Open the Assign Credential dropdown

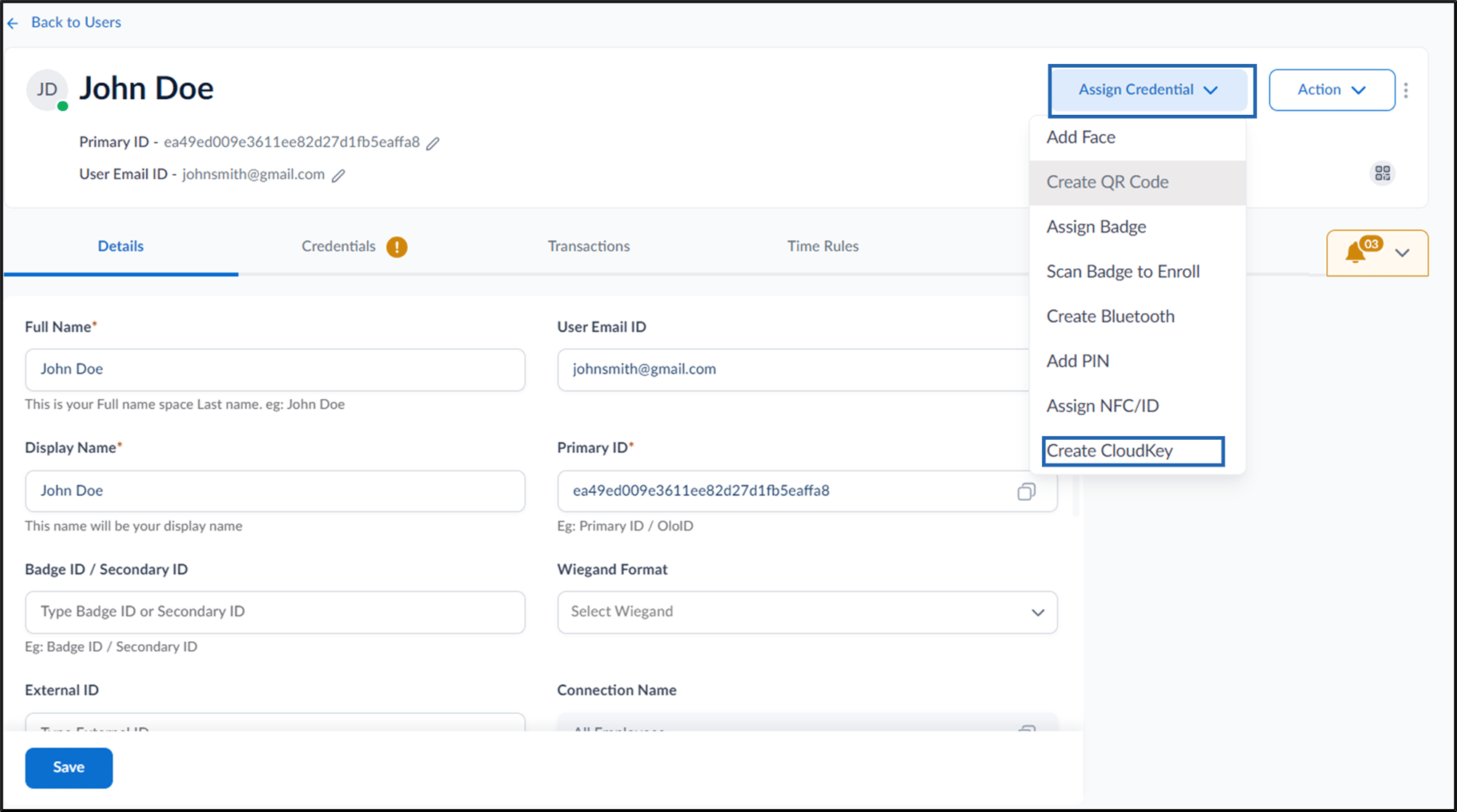pyautogui.click(x=1151, y=90)
